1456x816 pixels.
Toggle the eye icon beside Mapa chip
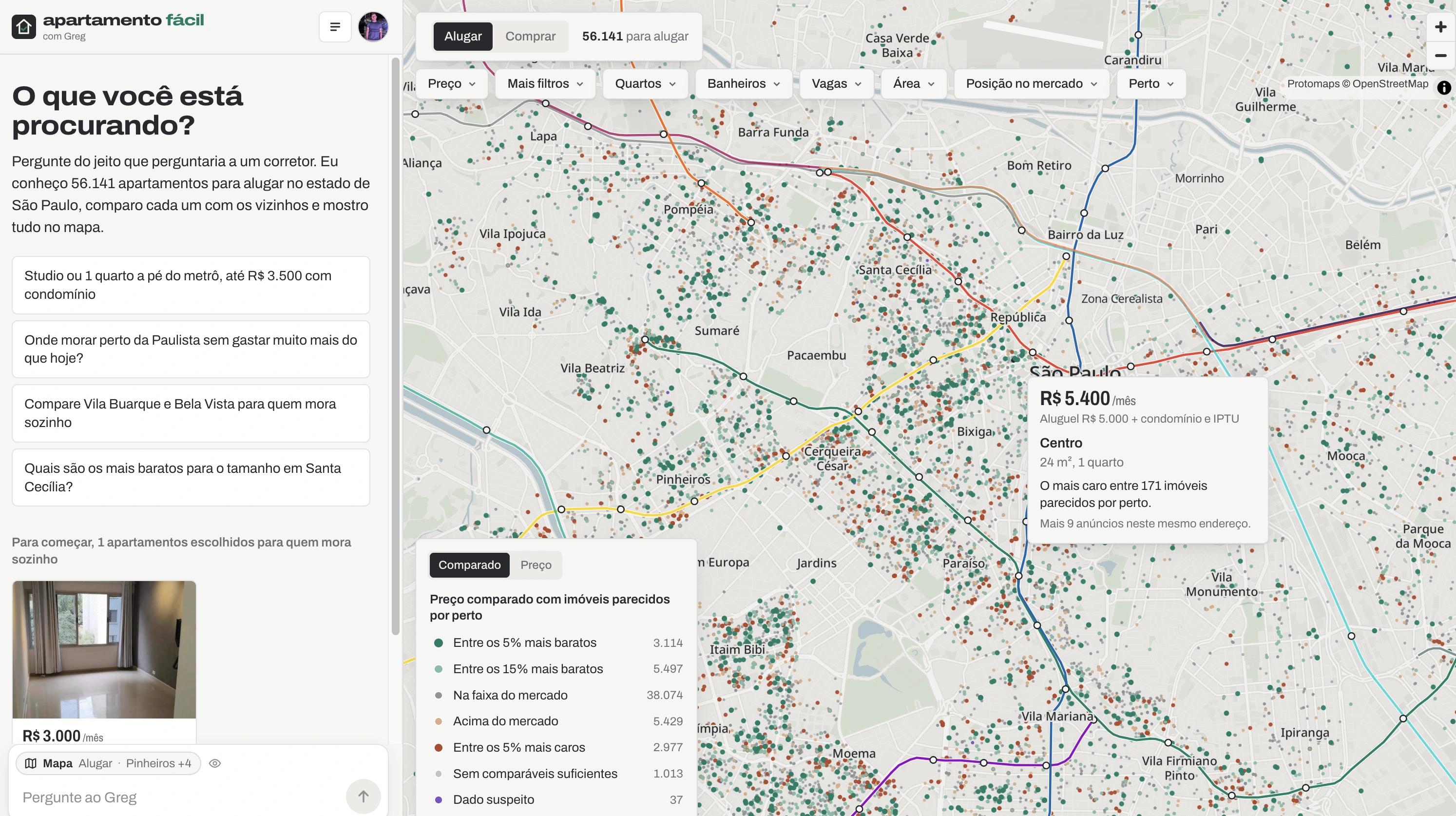(215, 763)
